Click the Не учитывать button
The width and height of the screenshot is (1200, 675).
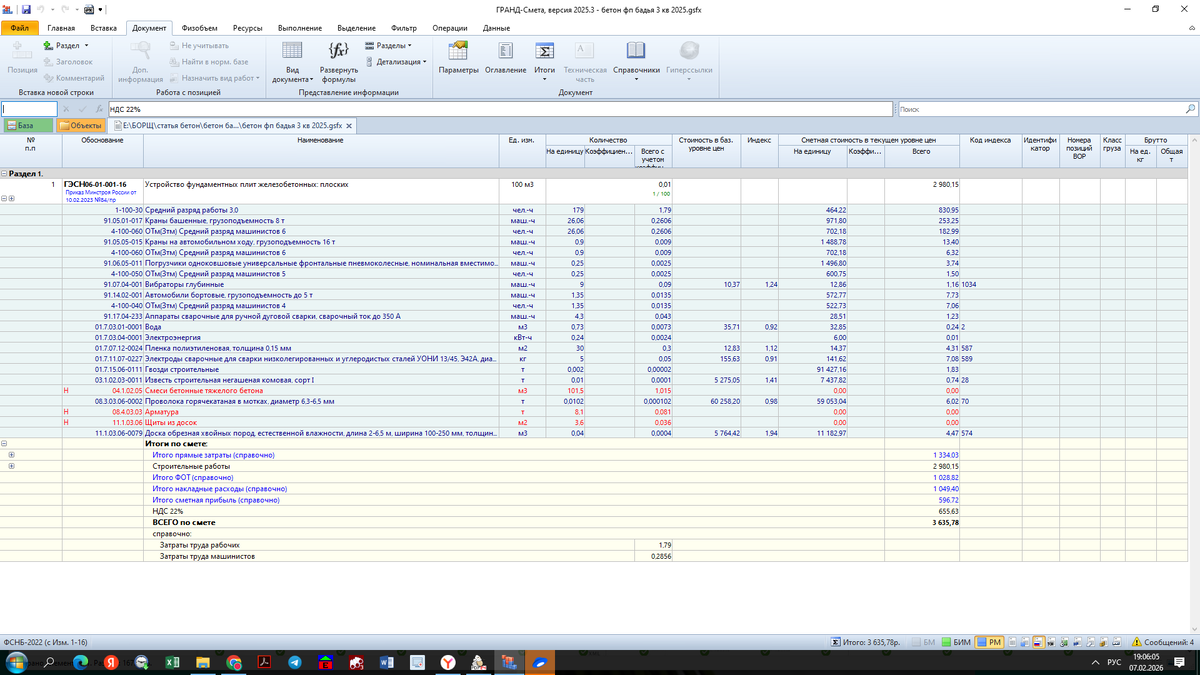tap(198, 46)
